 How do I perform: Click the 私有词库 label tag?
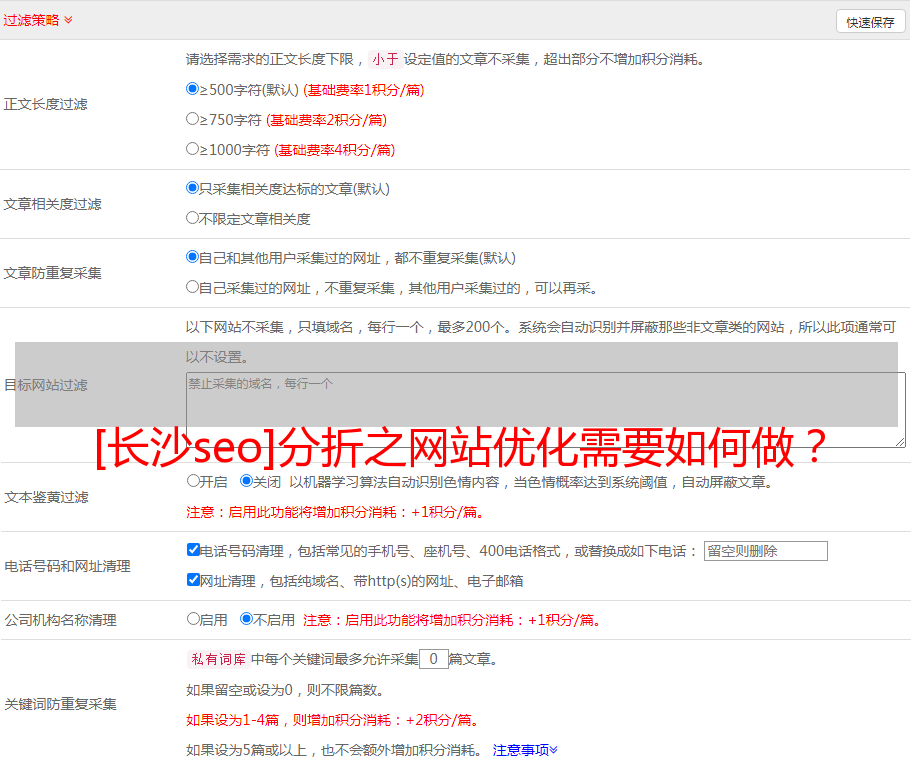pos(216,659)
